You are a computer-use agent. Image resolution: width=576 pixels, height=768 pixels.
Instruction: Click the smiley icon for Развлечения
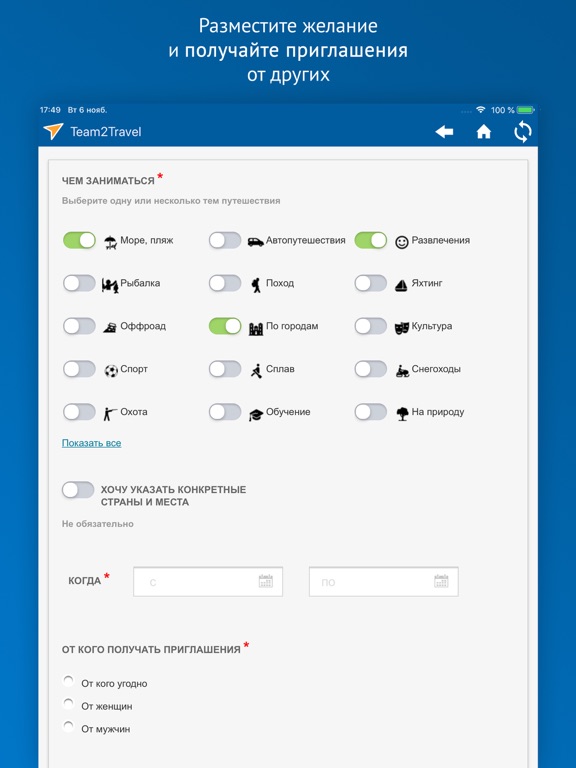point(402,242)
